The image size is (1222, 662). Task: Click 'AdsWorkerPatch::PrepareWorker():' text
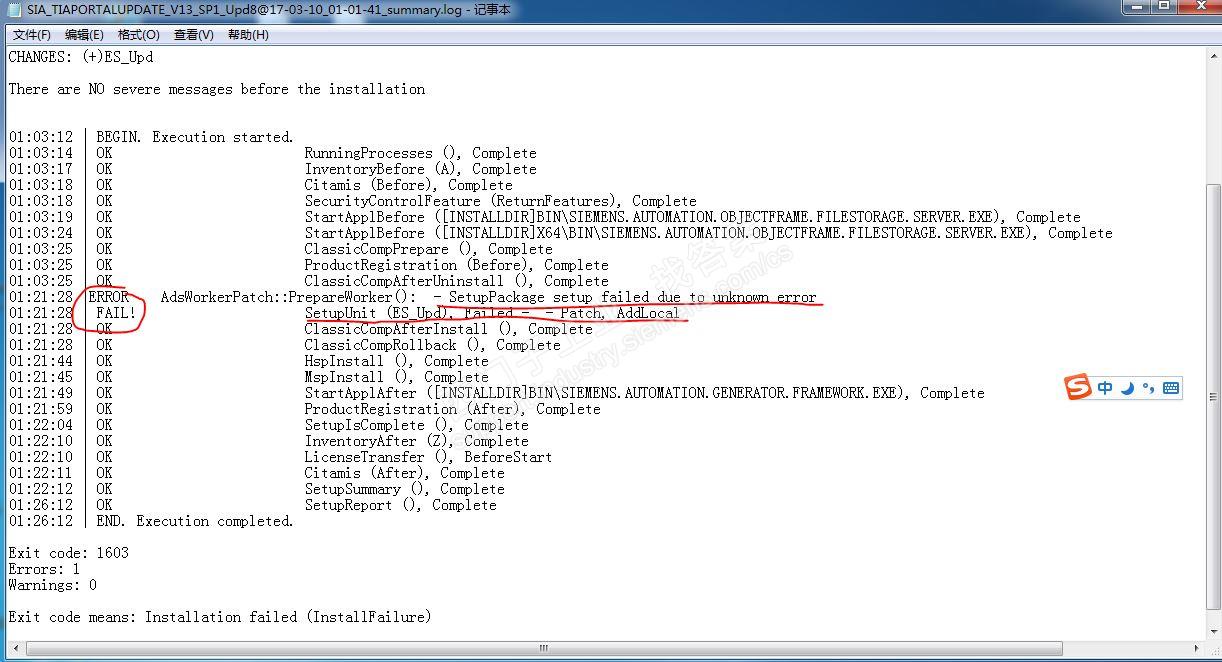click(288, 297)
